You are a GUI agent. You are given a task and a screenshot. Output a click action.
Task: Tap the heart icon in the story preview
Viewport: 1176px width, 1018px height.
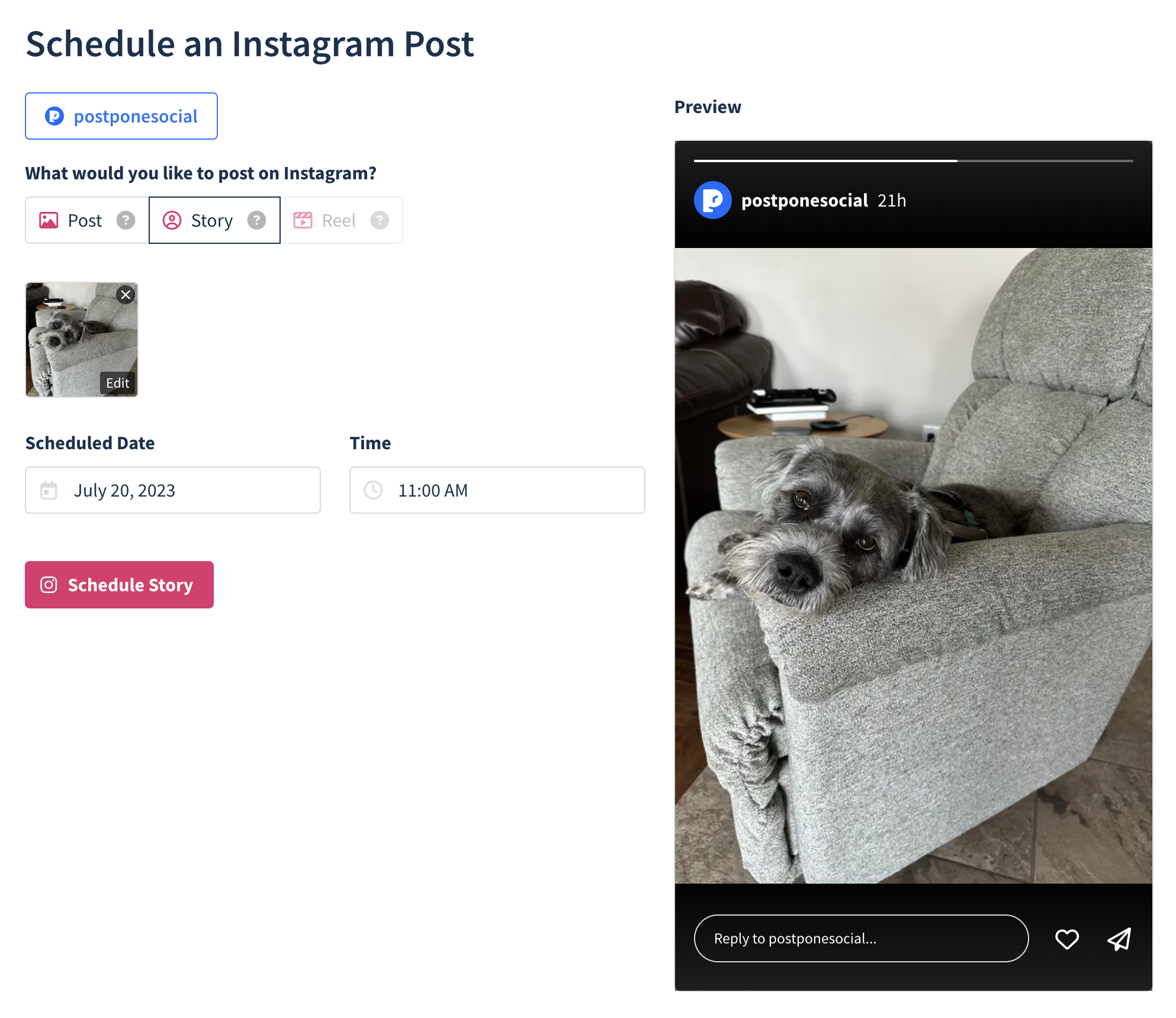tap(1066, 939)
